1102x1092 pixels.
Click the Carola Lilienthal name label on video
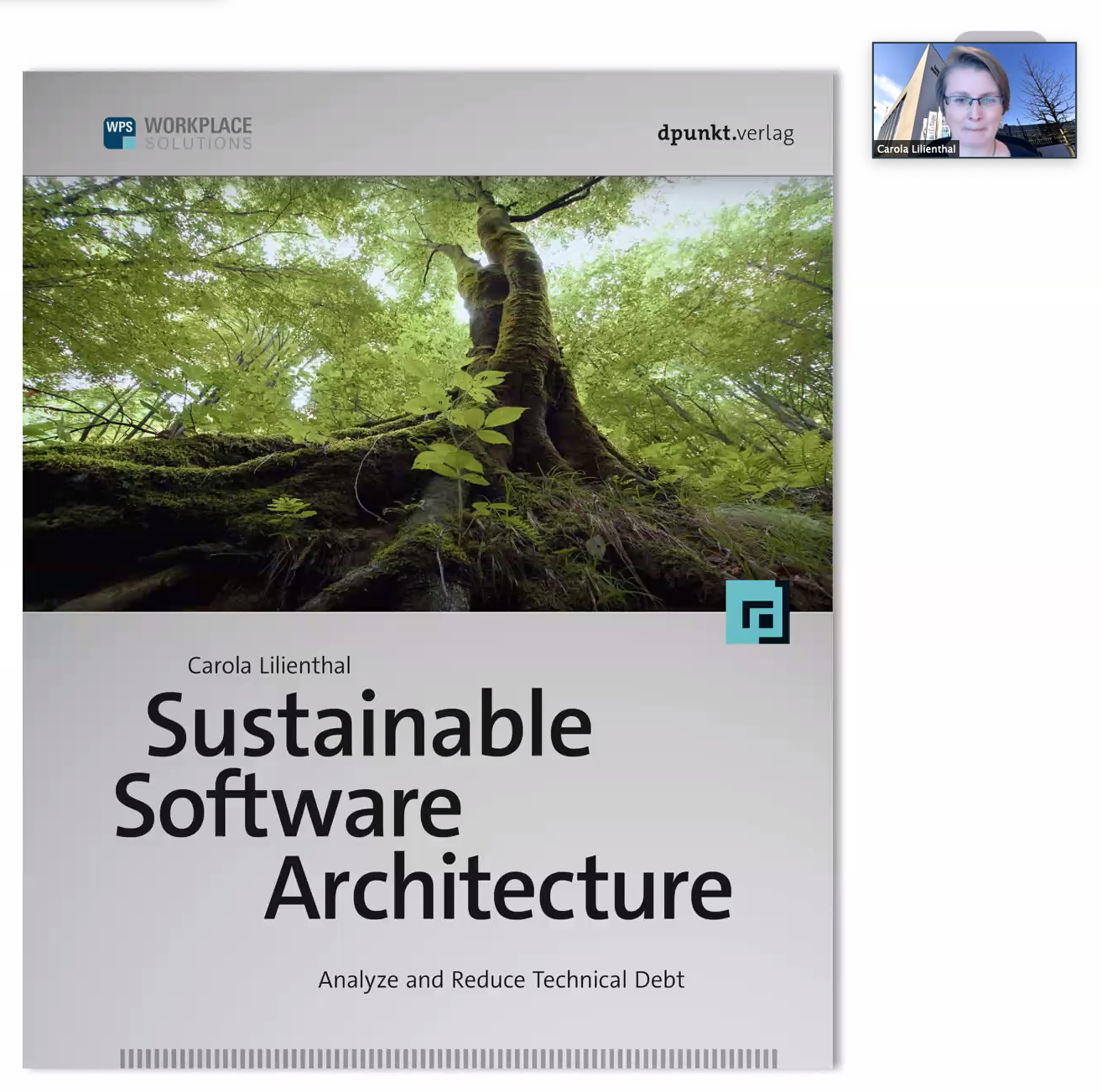[x=916, y=149]
